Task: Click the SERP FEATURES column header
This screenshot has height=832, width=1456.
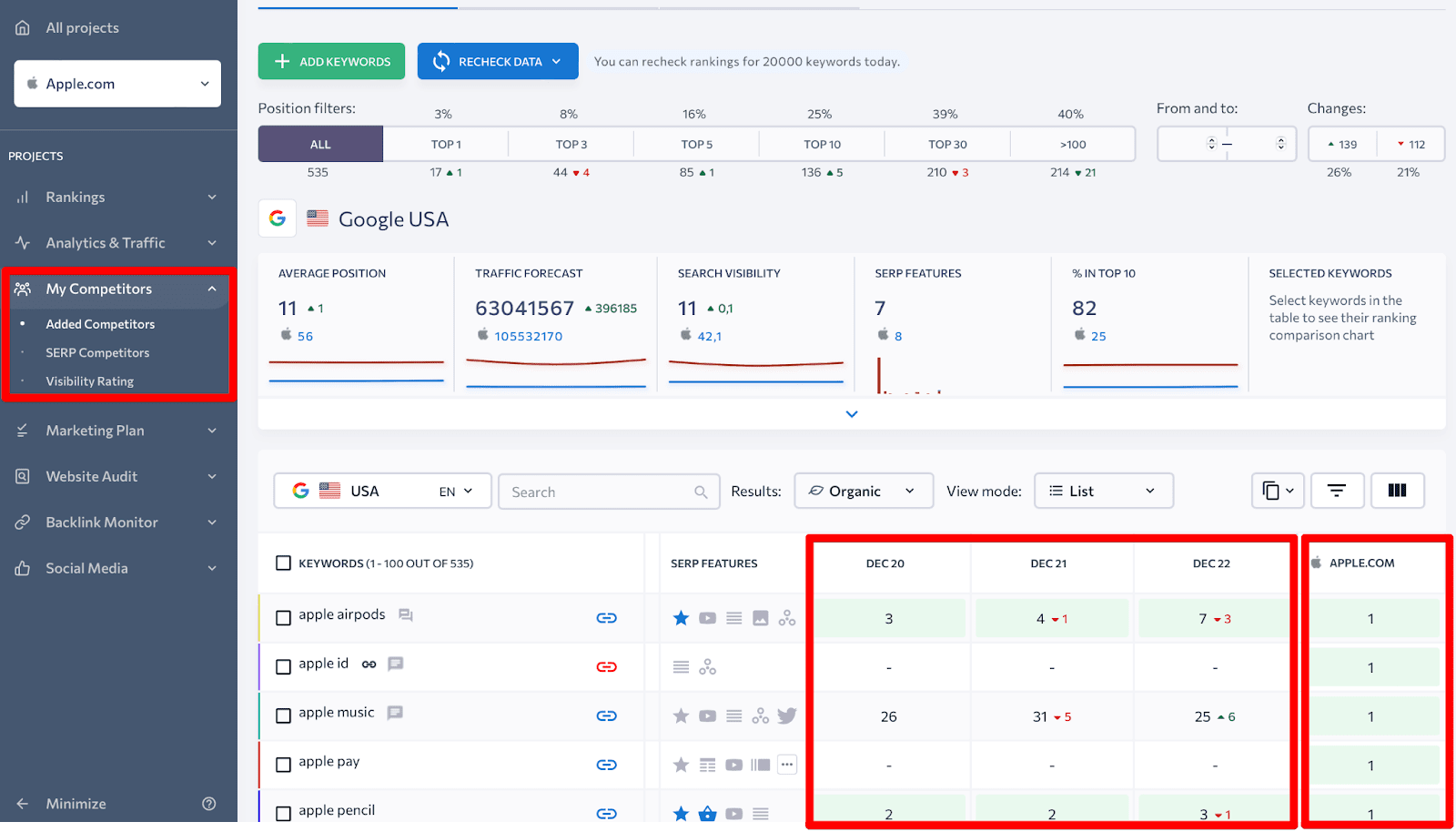Action: (714, 563)
